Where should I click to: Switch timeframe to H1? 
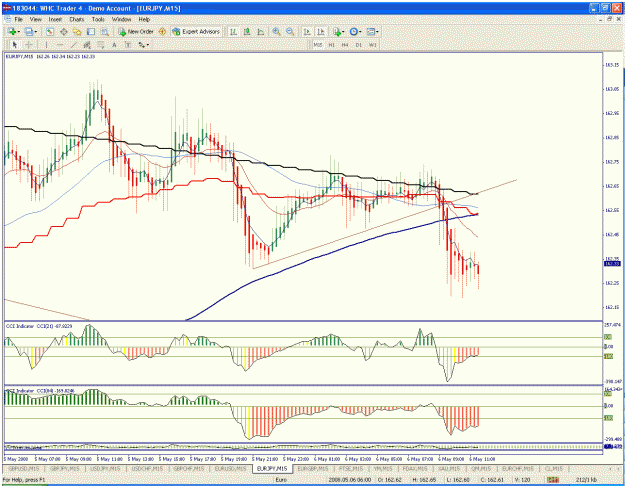tap(332, 45)
